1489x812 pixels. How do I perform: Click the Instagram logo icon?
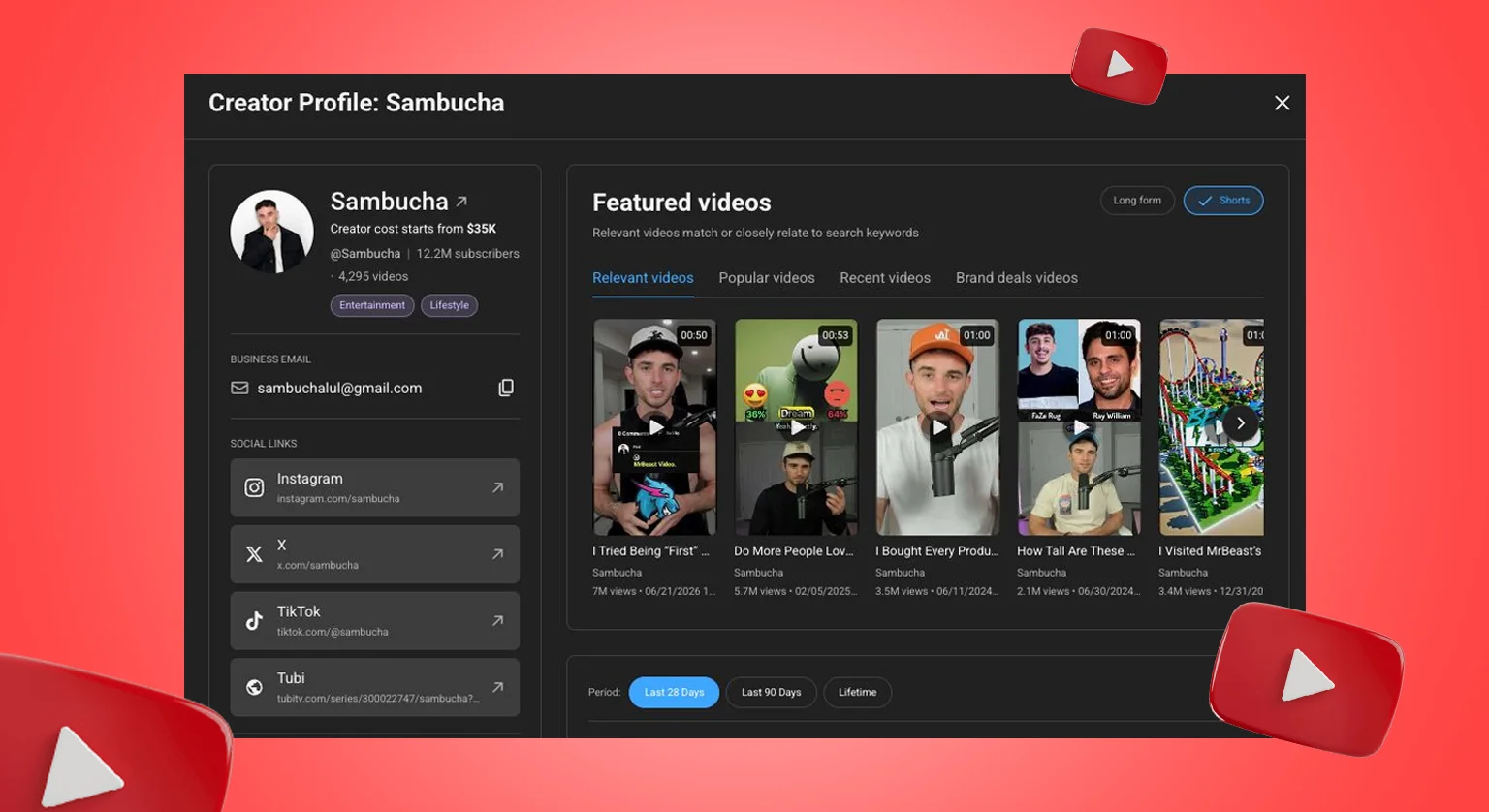[x=254, y=487]
